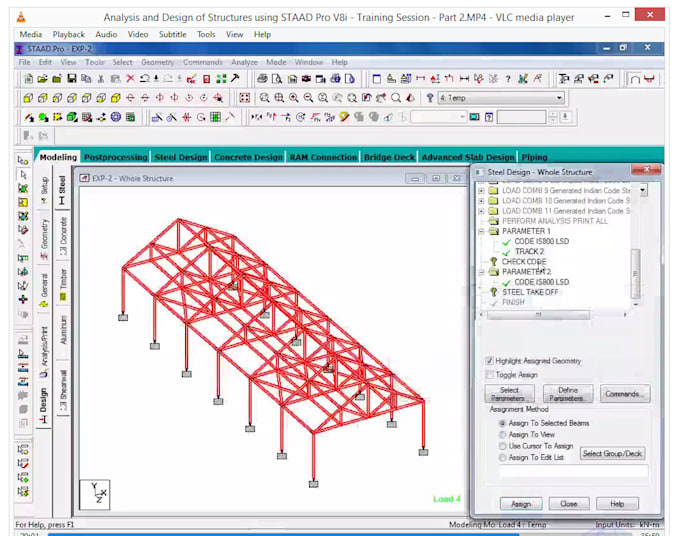The width and height of the screenshot is (680, 536).
Task: Expand LOAD COMB 9 tree node
Action: (x=481, y=190)
